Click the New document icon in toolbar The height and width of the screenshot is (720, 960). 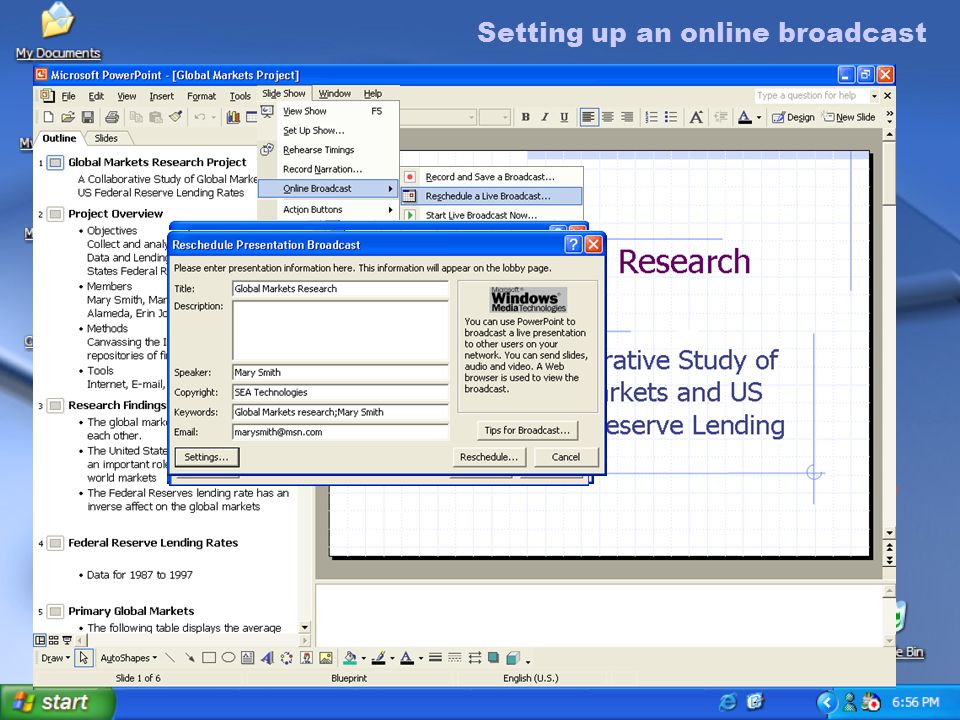(x=48, y=117)
